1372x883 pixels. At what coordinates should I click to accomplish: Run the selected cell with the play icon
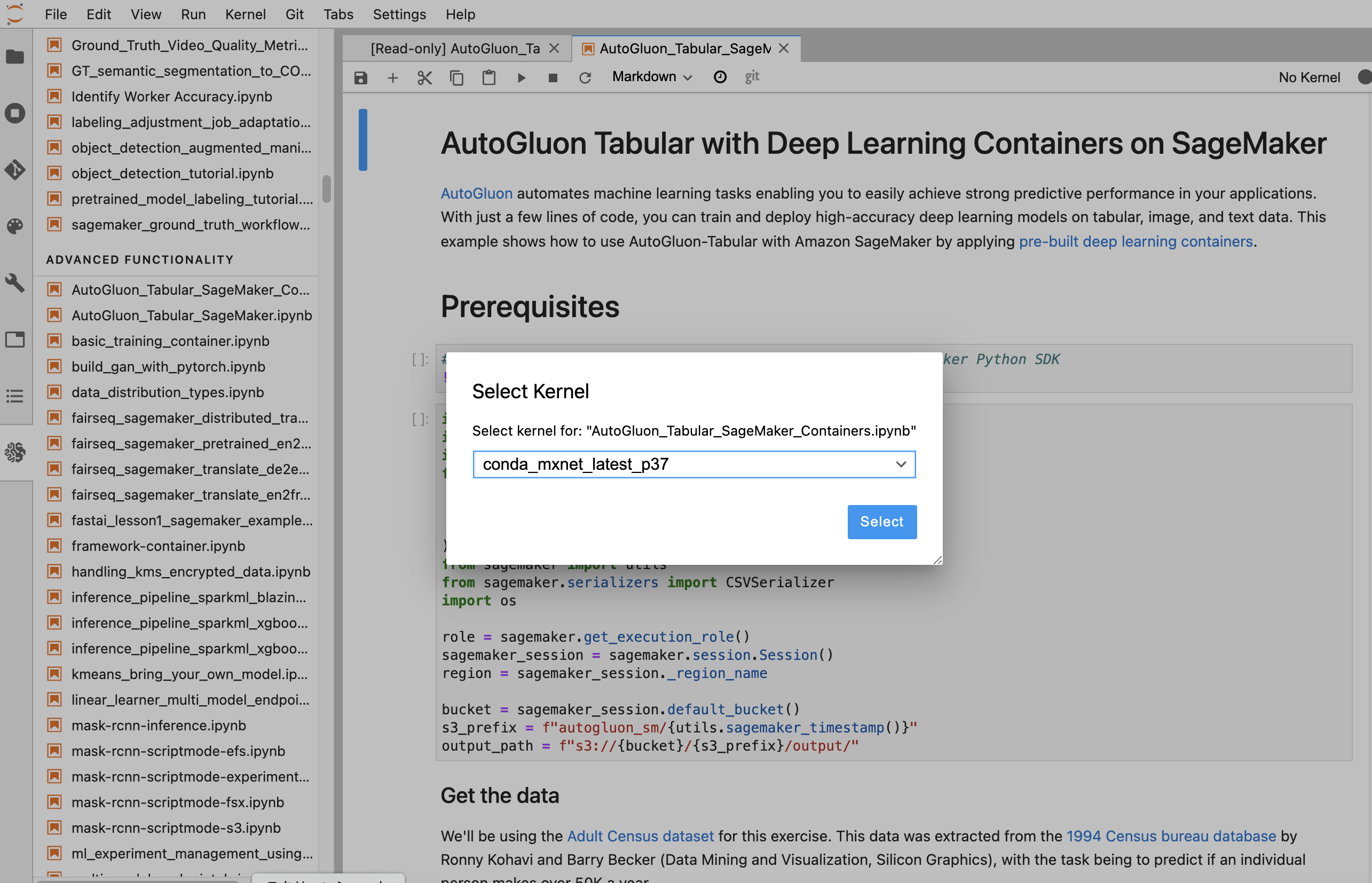click(x=521, y=77)
